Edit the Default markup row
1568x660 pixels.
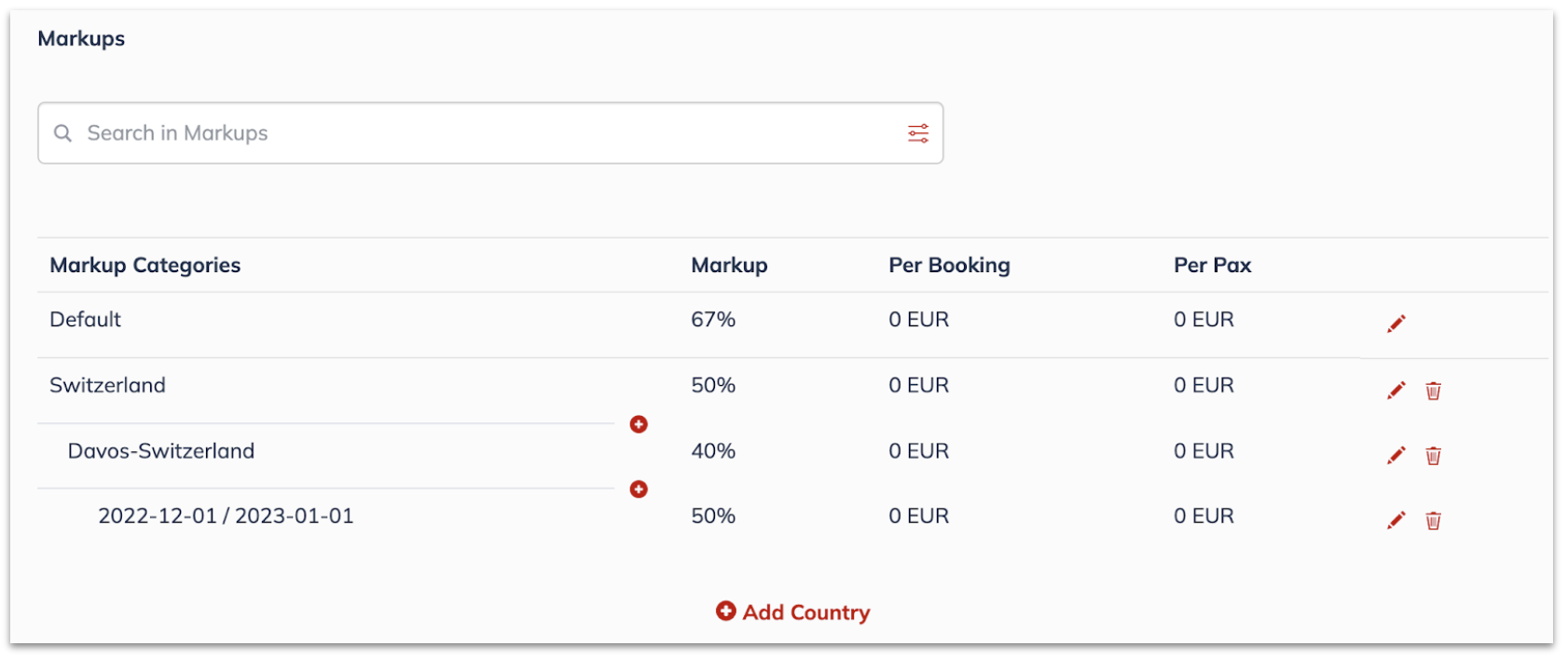[1396, 323]
